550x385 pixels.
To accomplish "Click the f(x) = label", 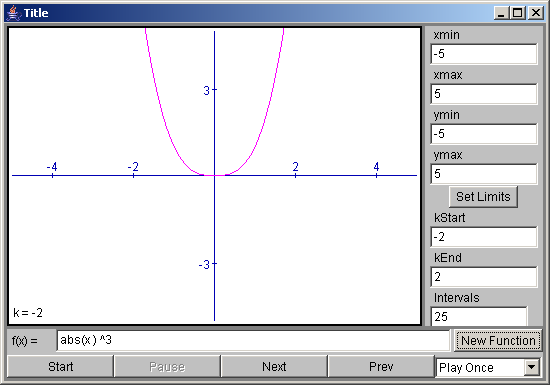I will [25, 340].
